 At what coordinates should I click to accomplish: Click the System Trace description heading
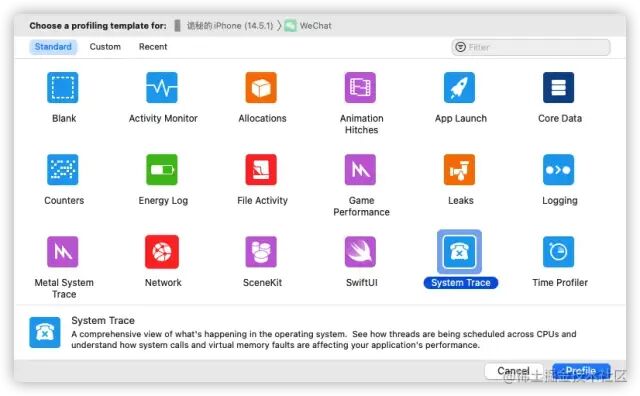[103, 320]
